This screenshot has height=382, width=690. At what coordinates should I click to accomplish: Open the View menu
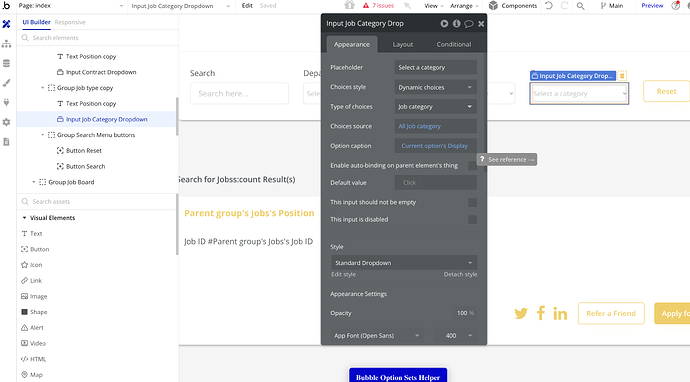tap(433, 6)
